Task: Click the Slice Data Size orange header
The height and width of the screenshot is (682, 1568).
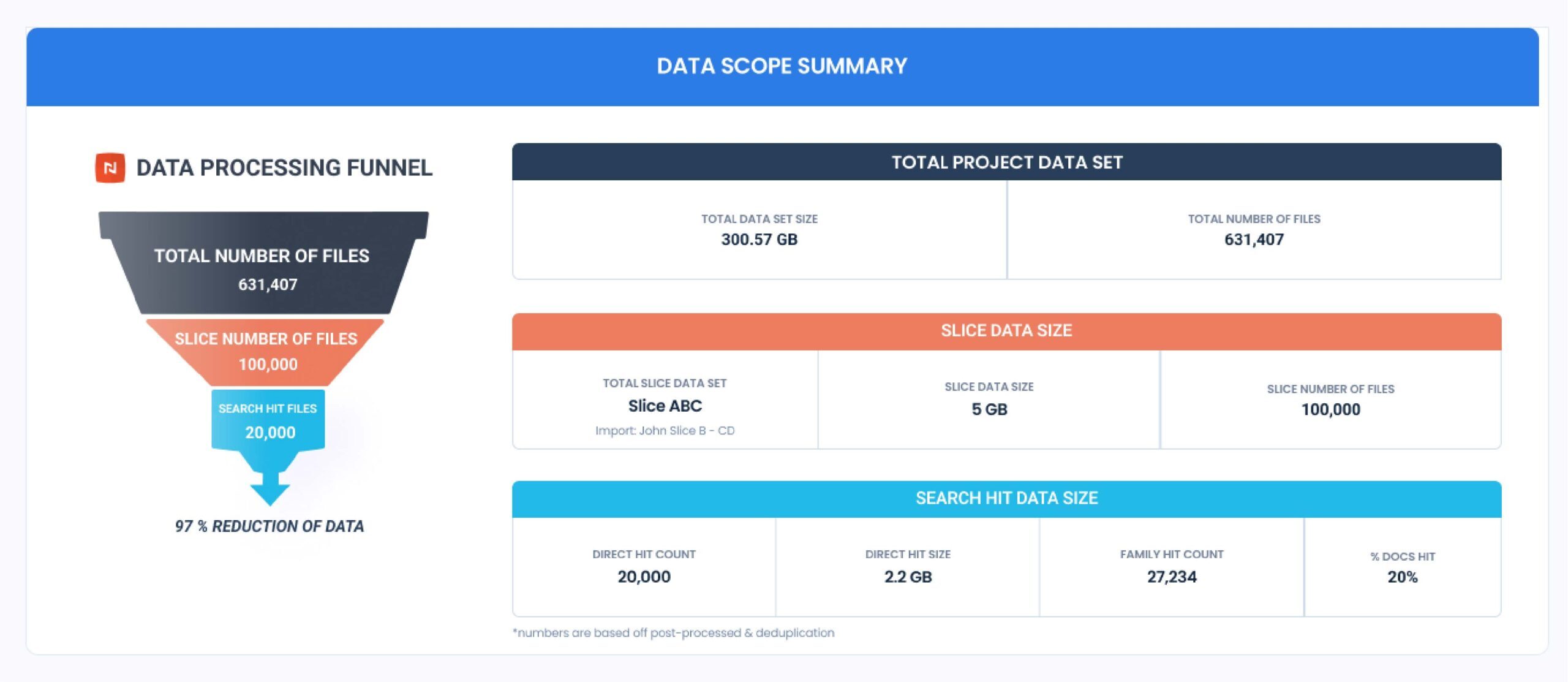Action: pos(1006,331)
